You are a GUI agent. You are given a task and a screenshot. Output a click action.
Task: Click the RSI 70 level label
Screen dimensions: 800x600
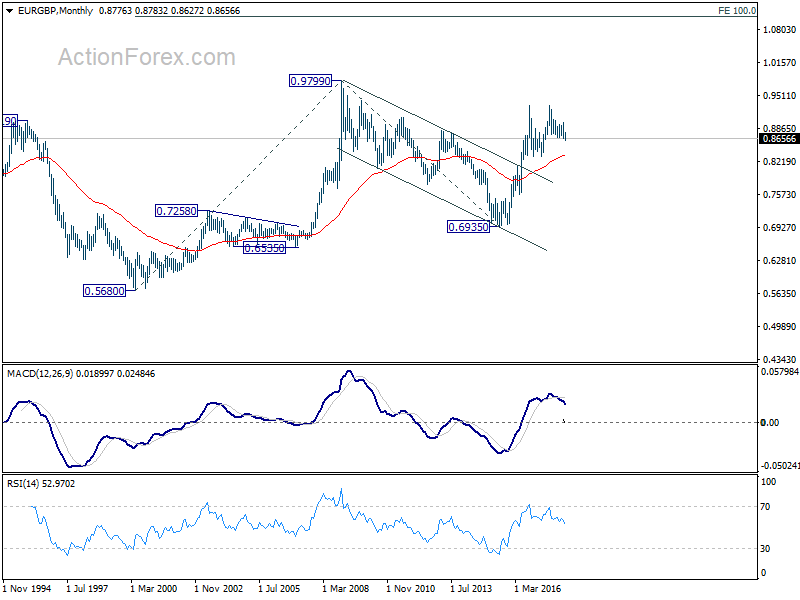click(765, 507)
